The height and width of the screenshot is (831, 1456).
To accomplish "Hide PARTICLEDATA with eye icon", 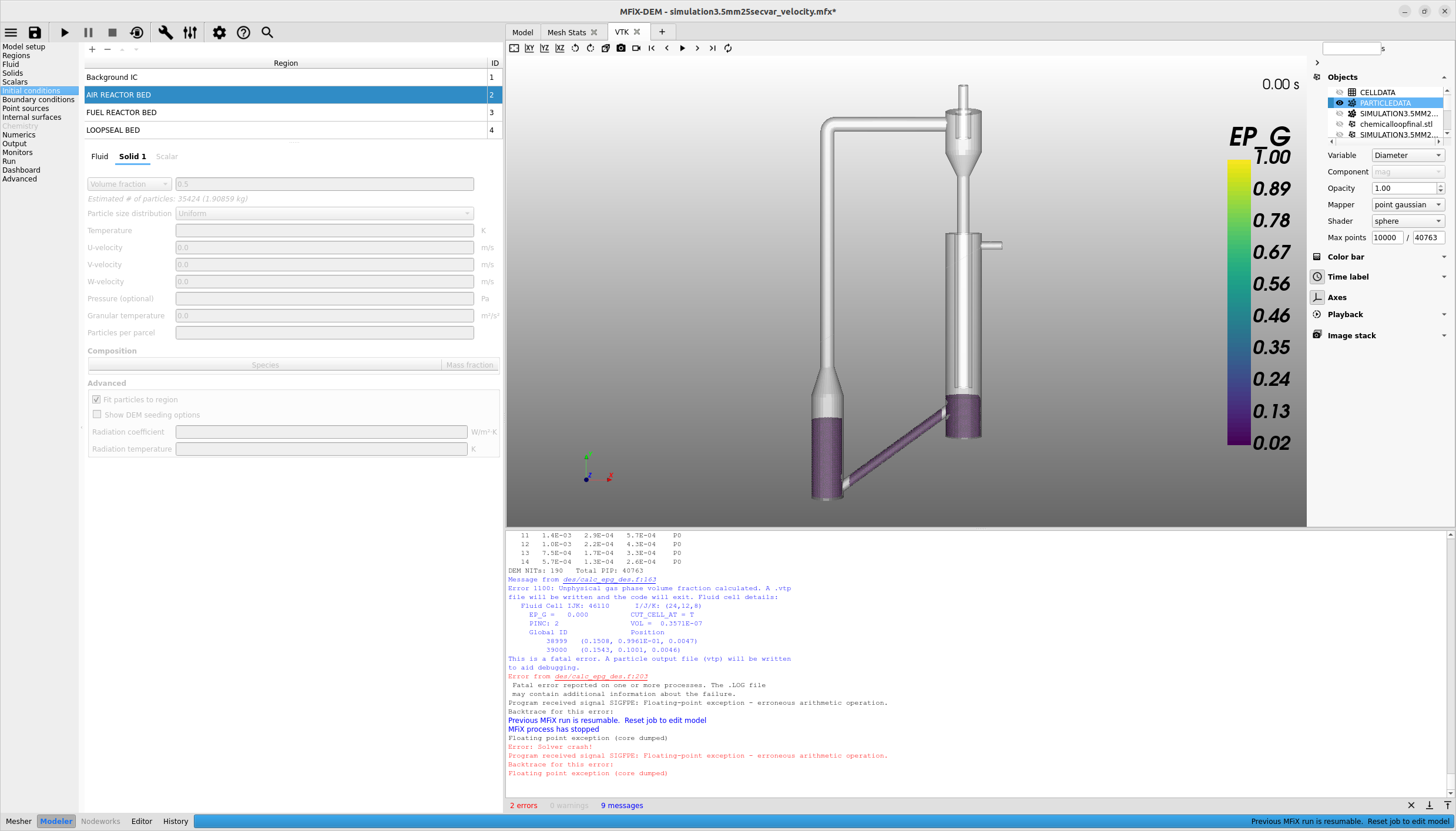I will pyautogui.click(x=1340, y=103).
